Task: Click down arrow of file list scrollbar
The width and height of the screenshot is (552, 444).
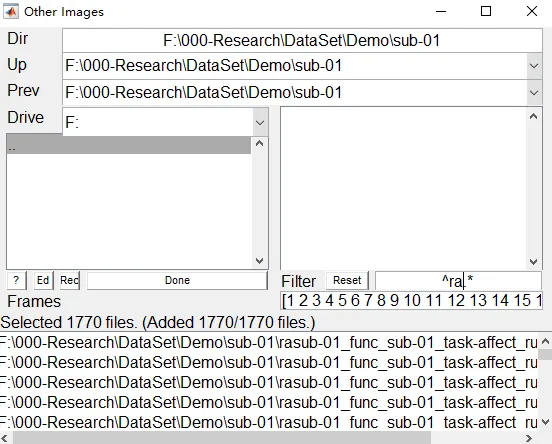Action: pyautogui.click(x=534, y=262)
